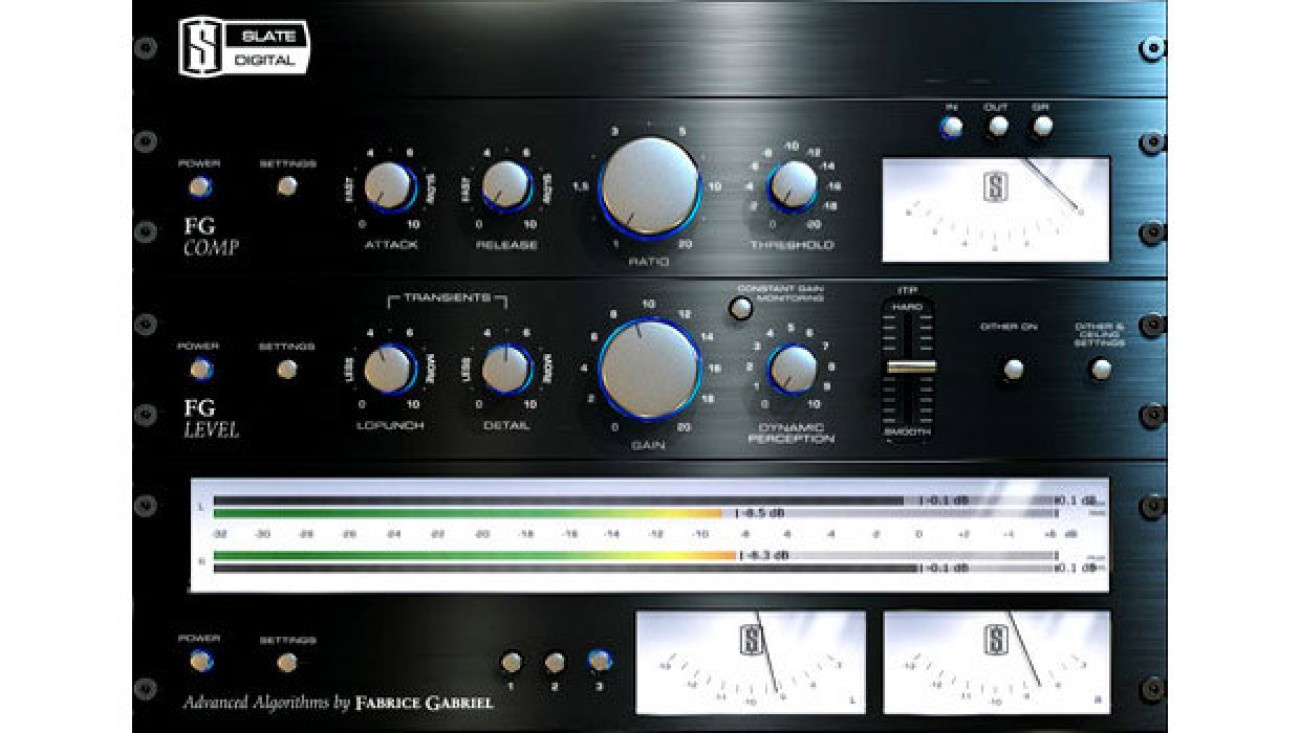Click the large Gain knob
This screenshot has width=1300, height=733.
pyautogui.click(x=650, y=368)
